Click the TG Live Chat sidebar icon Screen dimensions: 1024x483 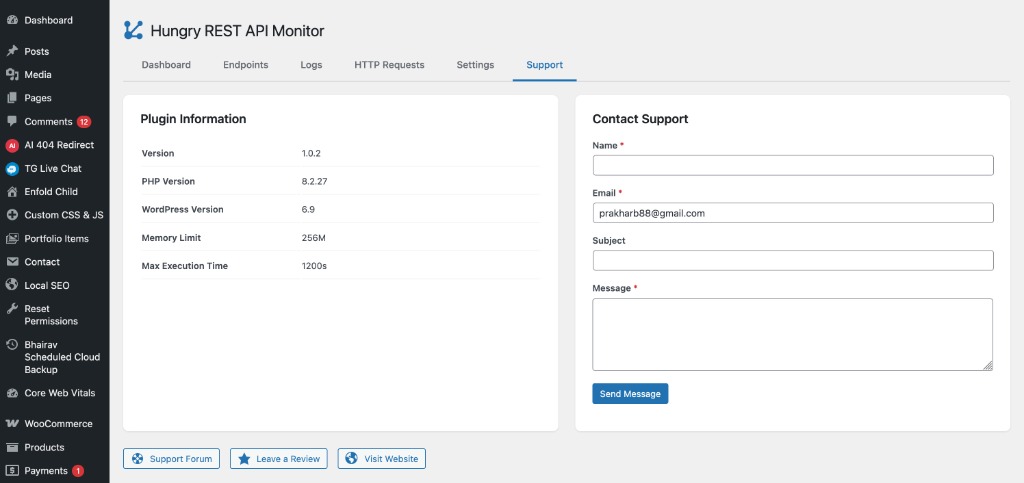12,169
